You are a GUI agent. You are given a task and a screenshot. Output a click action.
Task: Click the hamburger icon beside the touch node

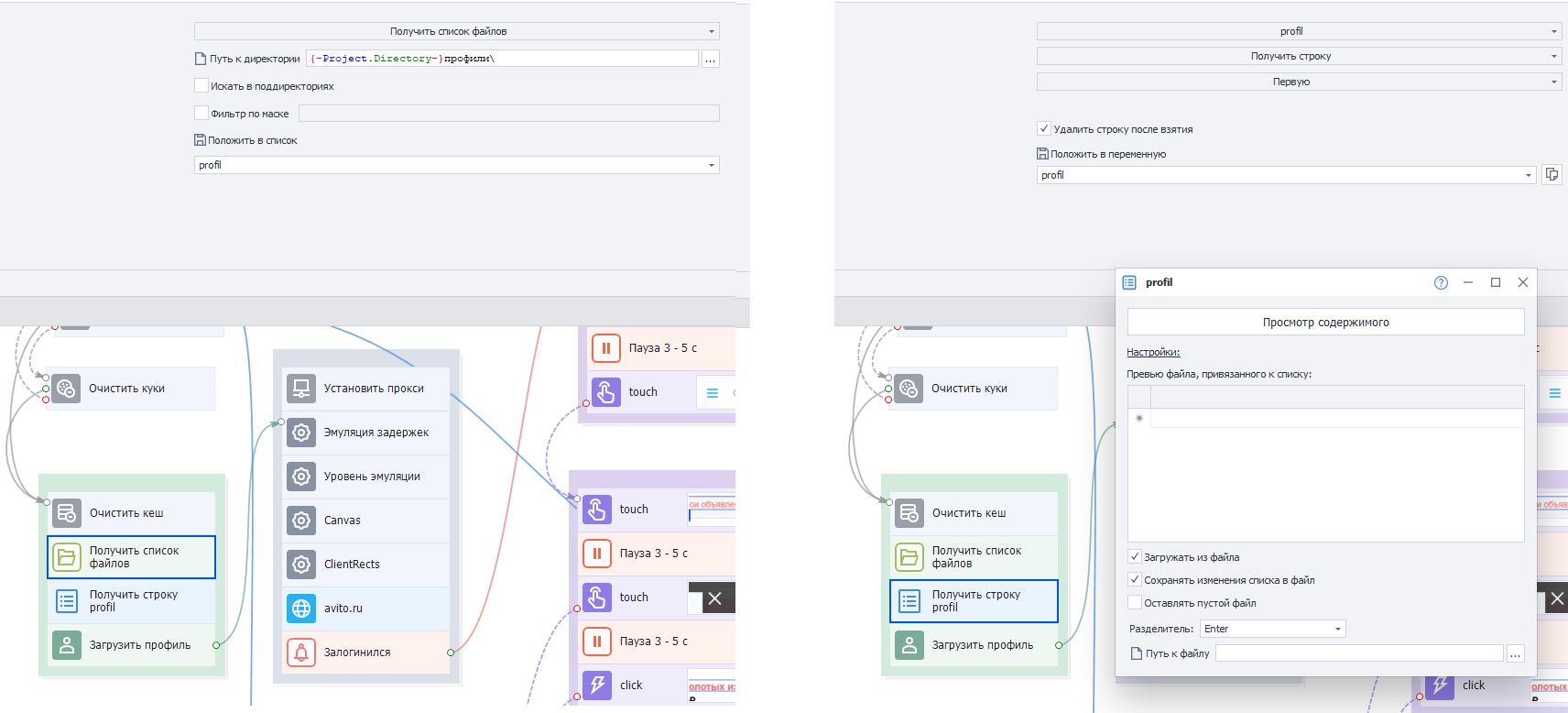(x=713, y=393)
